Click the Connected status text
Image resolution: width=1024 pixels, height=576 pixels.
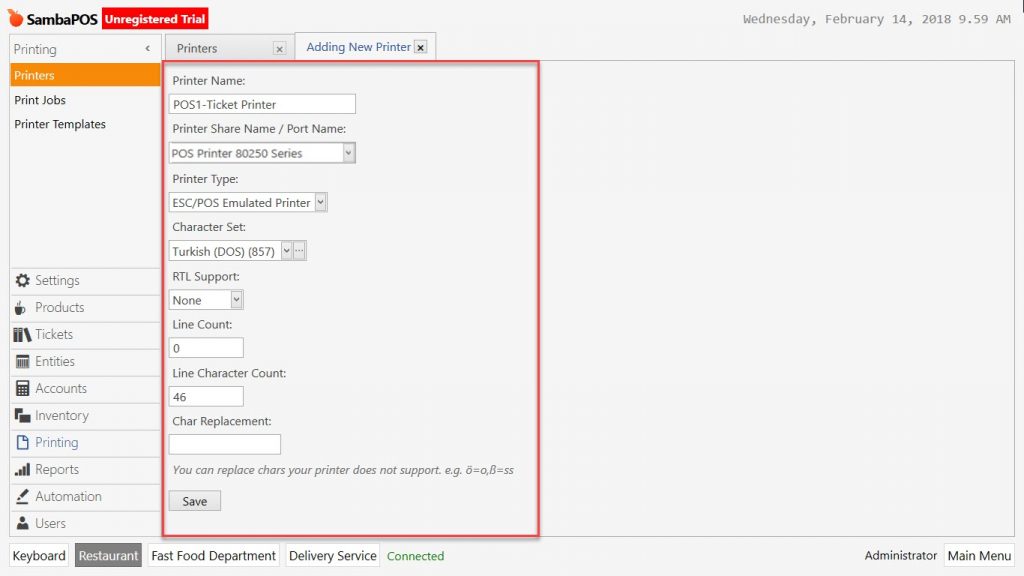click(415, 556)
